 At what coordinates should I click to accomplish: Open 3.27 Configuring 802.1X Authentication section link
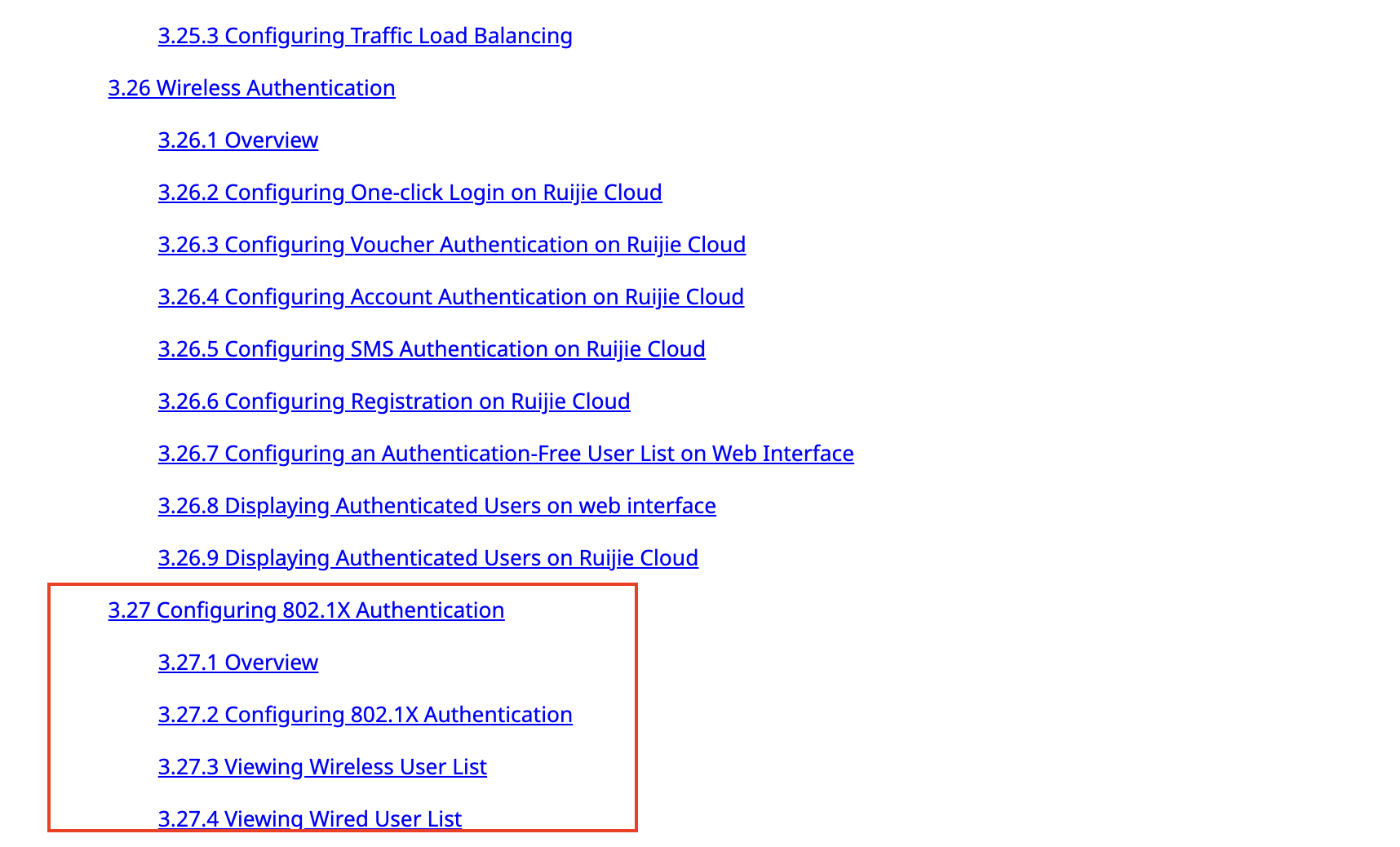coord(306,610)
